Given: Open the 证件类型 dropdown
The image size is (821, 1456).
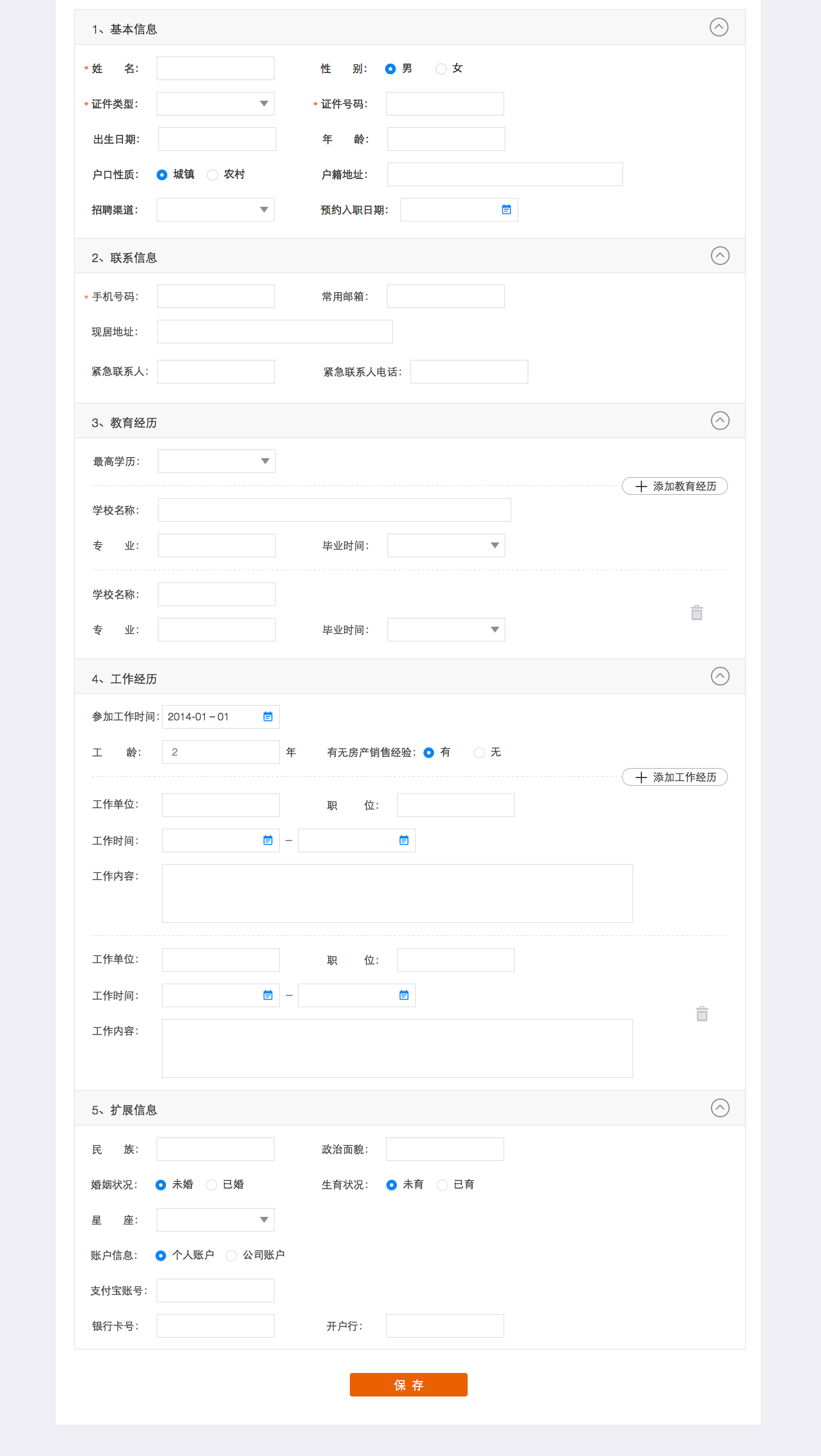Looking at the screenshot, I should point(216,104).
